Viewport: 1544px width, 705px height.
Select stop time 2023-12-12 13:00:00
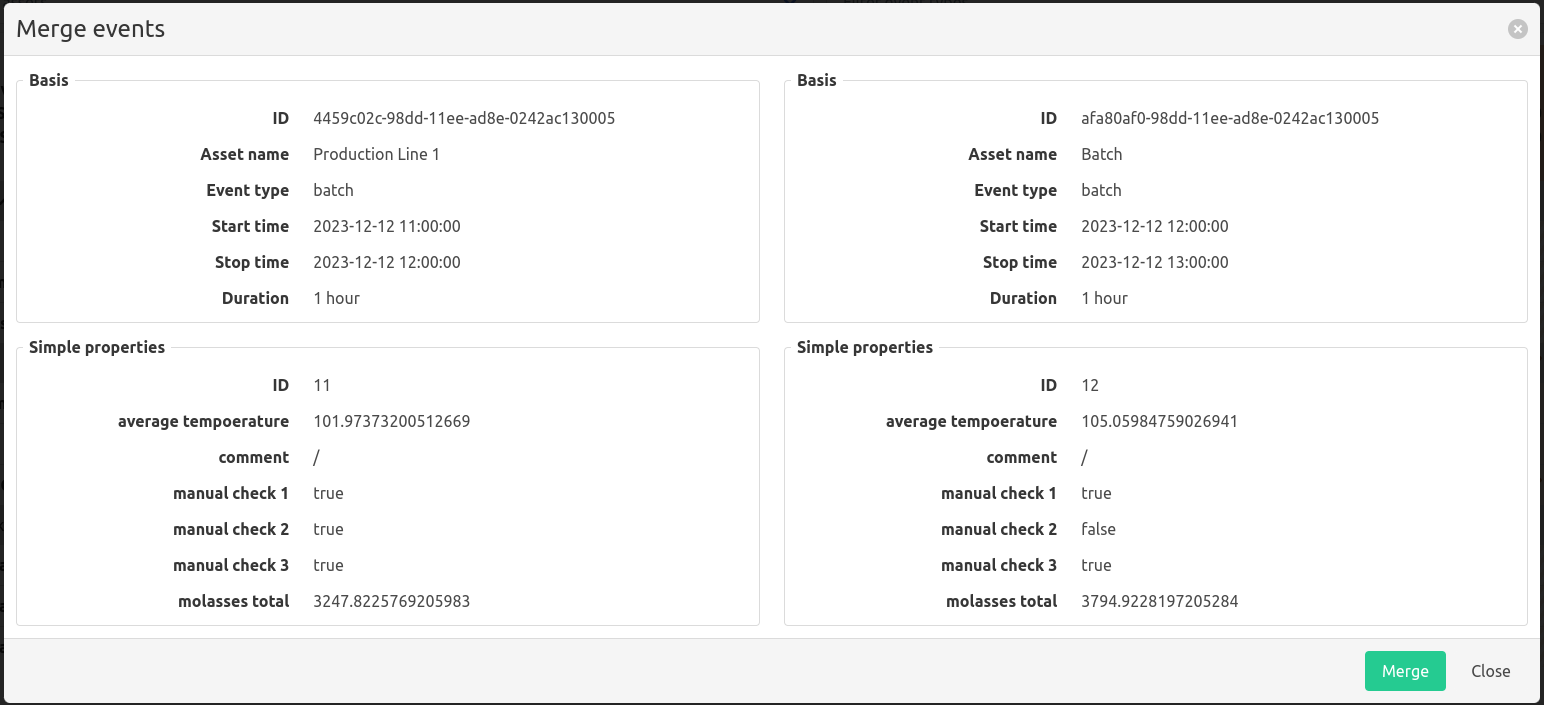coord(1155,262)
